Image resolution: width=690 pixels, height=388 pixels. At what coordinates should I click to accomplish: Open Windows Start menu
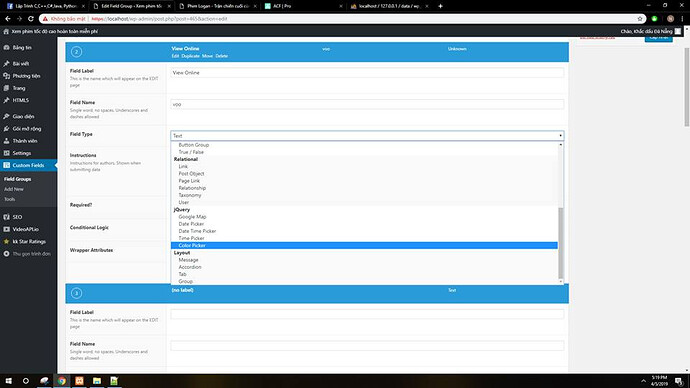pos(8,381)
